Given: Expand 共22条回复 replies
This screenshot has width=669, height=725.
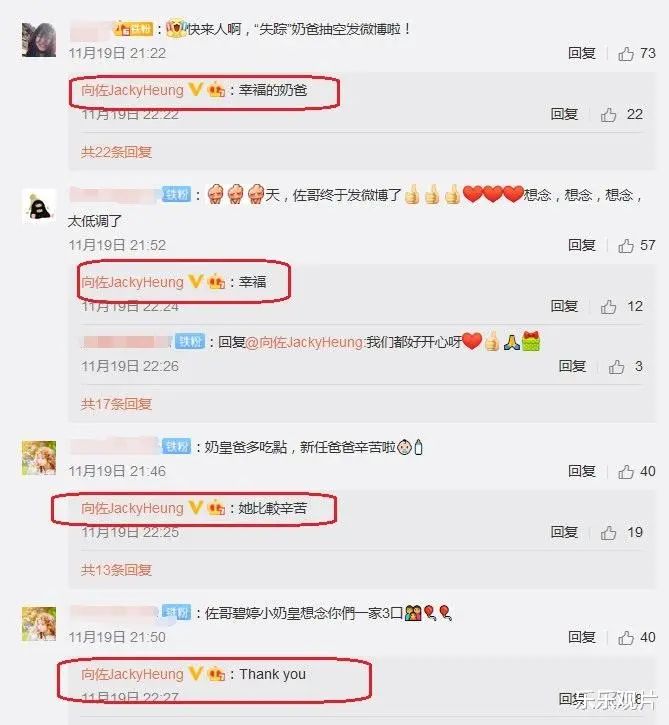Looking at the screenshot, I should coord(116,152).
